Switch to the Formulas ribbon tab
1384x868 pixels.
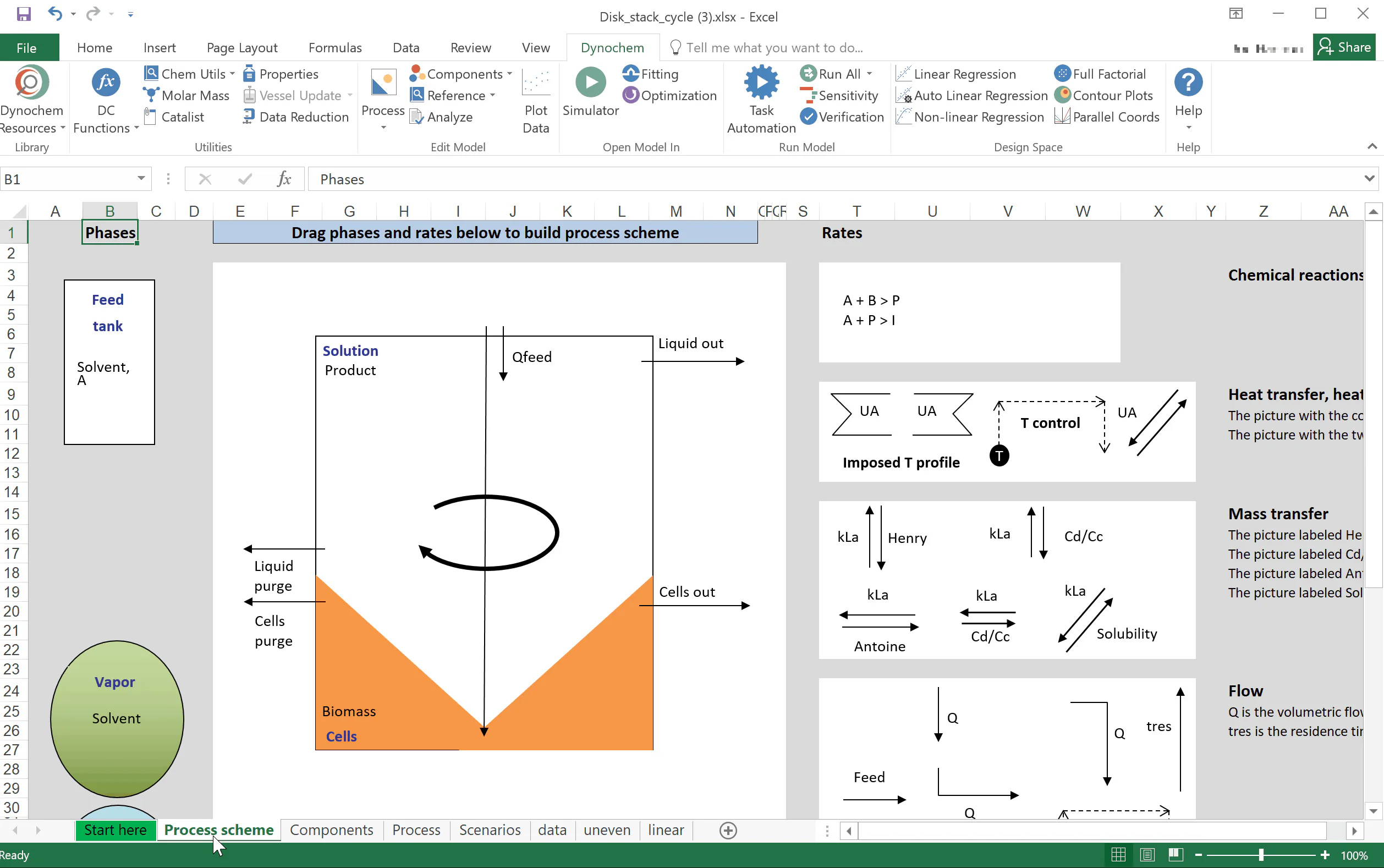(334, 48)
